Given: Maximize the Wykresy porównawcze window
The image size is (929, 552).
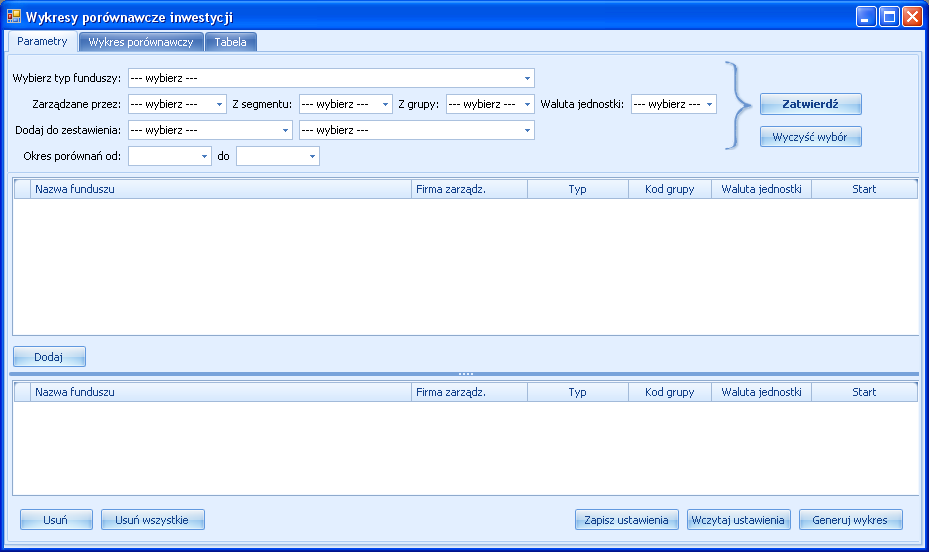Looking at the screenshot, I should tap(889, 17).
